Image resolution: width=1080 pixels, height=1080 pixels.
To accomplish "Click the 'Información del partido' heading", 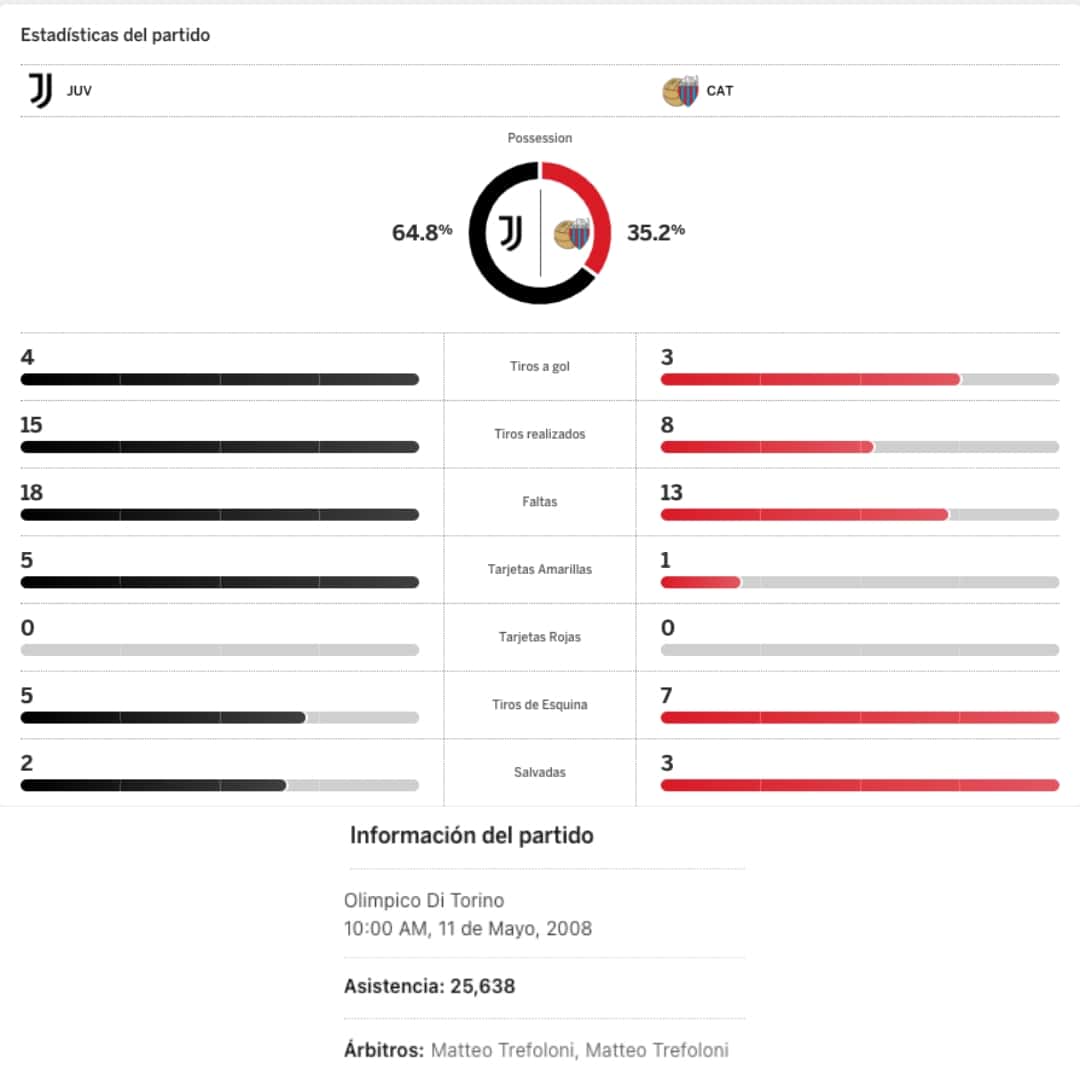I will click(471, 836).
